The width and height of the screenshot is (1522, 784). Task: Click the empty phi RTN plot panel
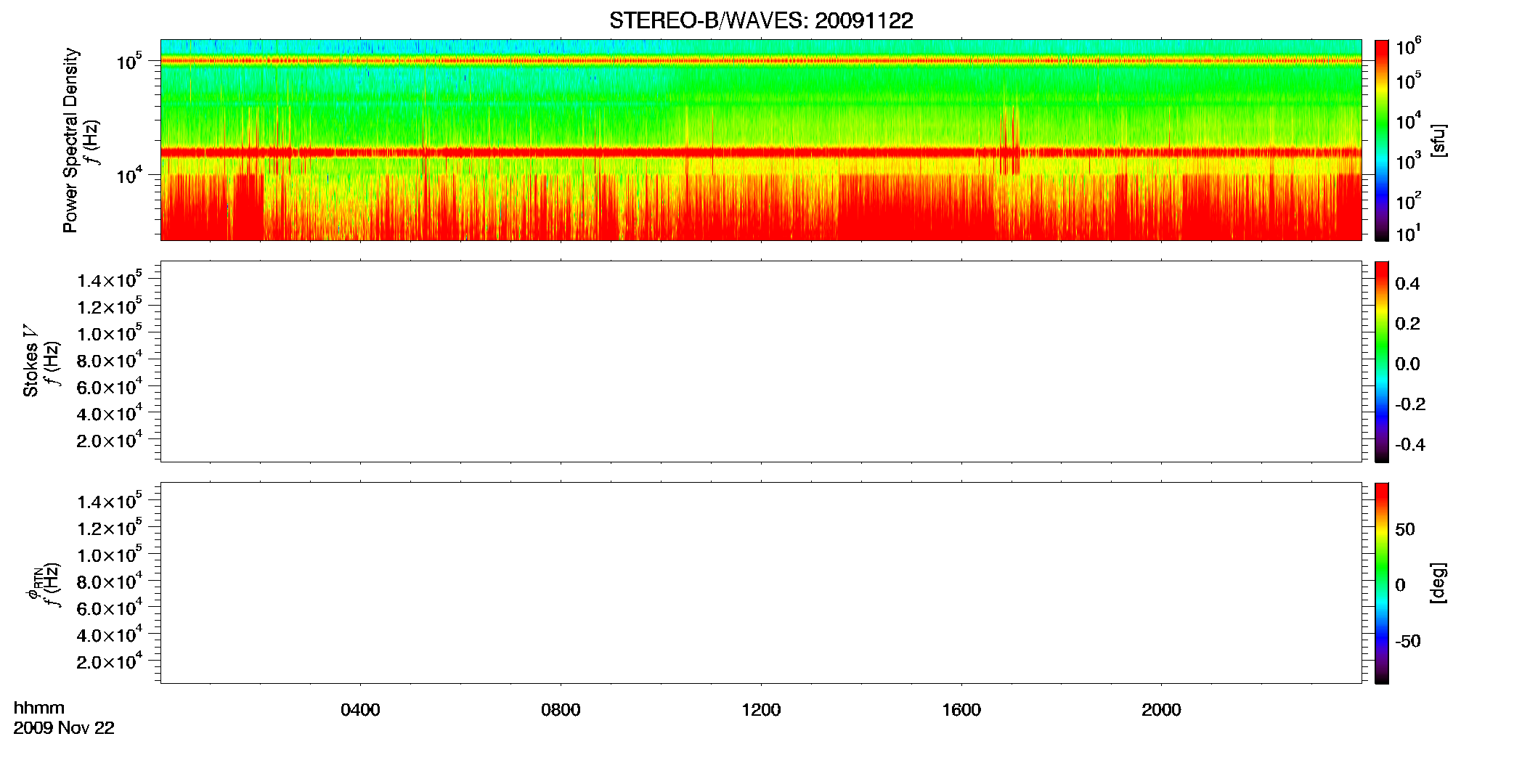click(x=761, y=583)
